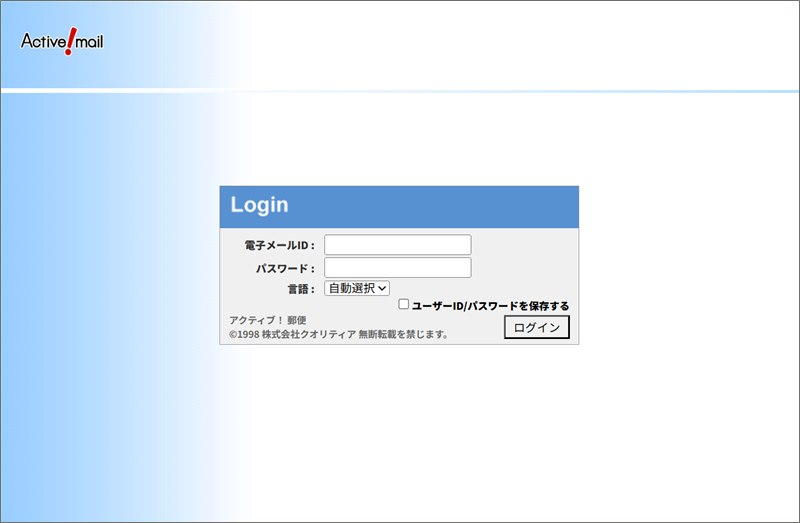This screenshot has height=523, width=800.
Task: Click the 電子メールID label
Action: (x=280, y=246)
